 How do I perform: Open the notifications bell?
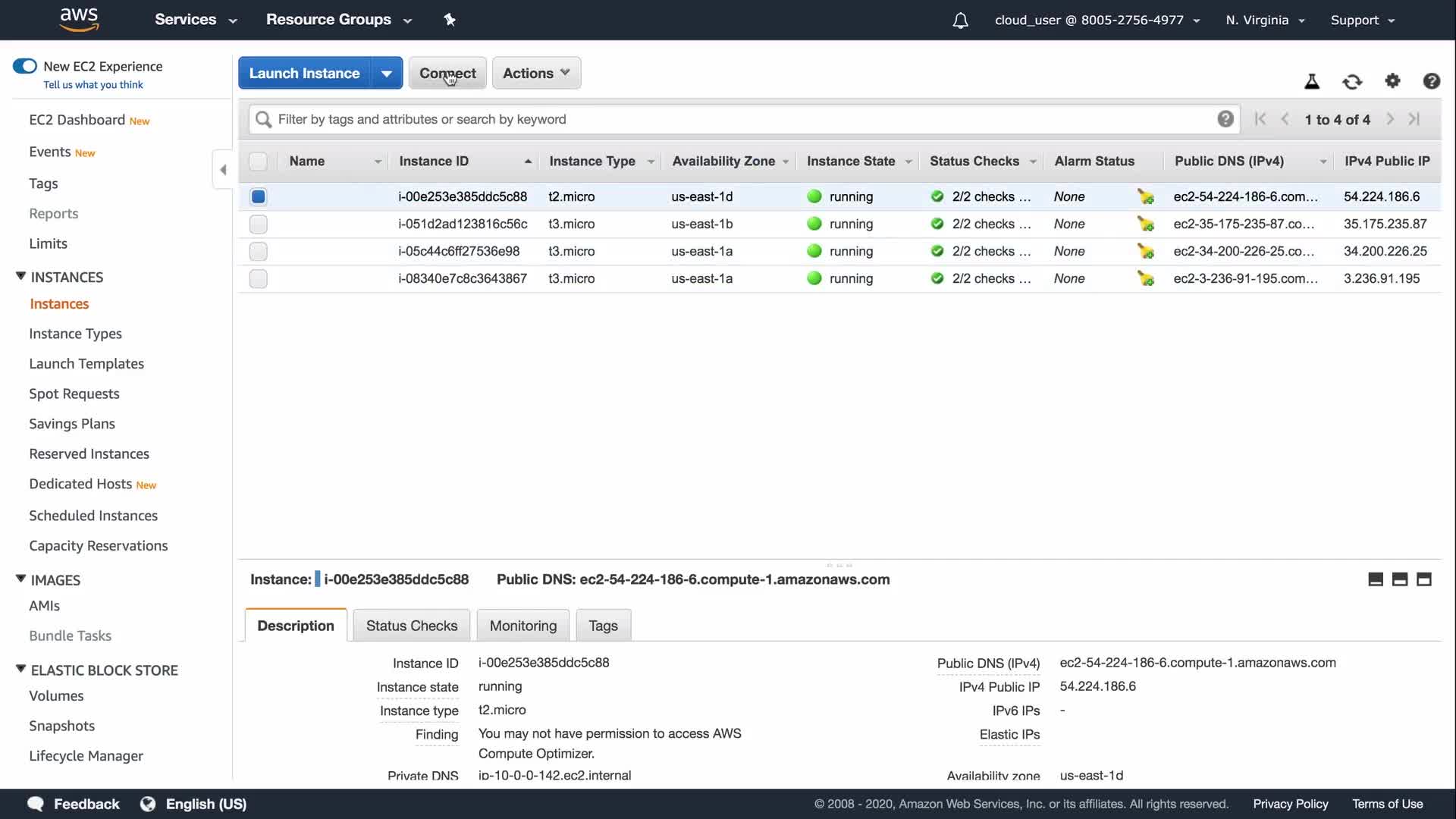tap(960, 20)
